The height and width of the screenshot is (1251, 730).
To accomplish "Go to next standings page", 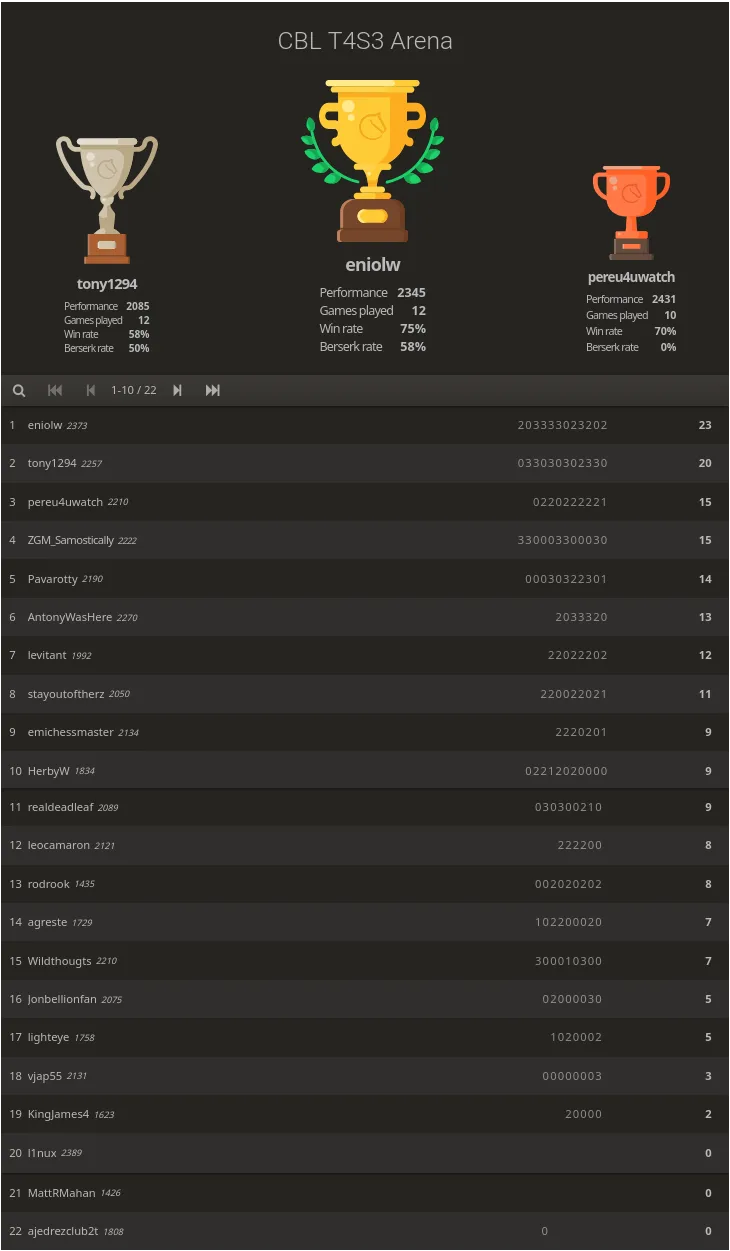I will (x=177, y=390).
